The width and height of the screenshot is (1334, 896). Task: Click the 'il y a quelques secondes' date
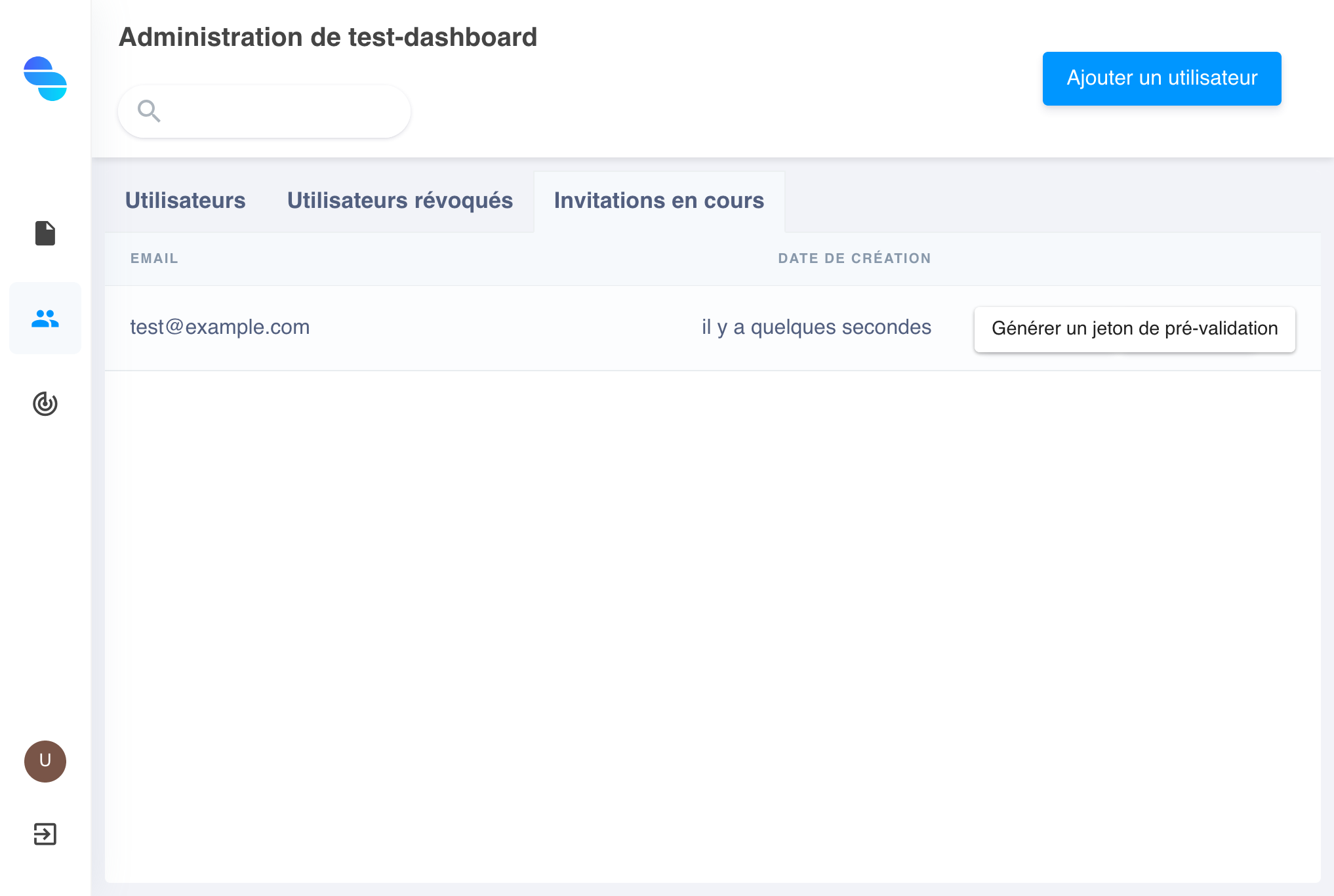pos(817,327)
